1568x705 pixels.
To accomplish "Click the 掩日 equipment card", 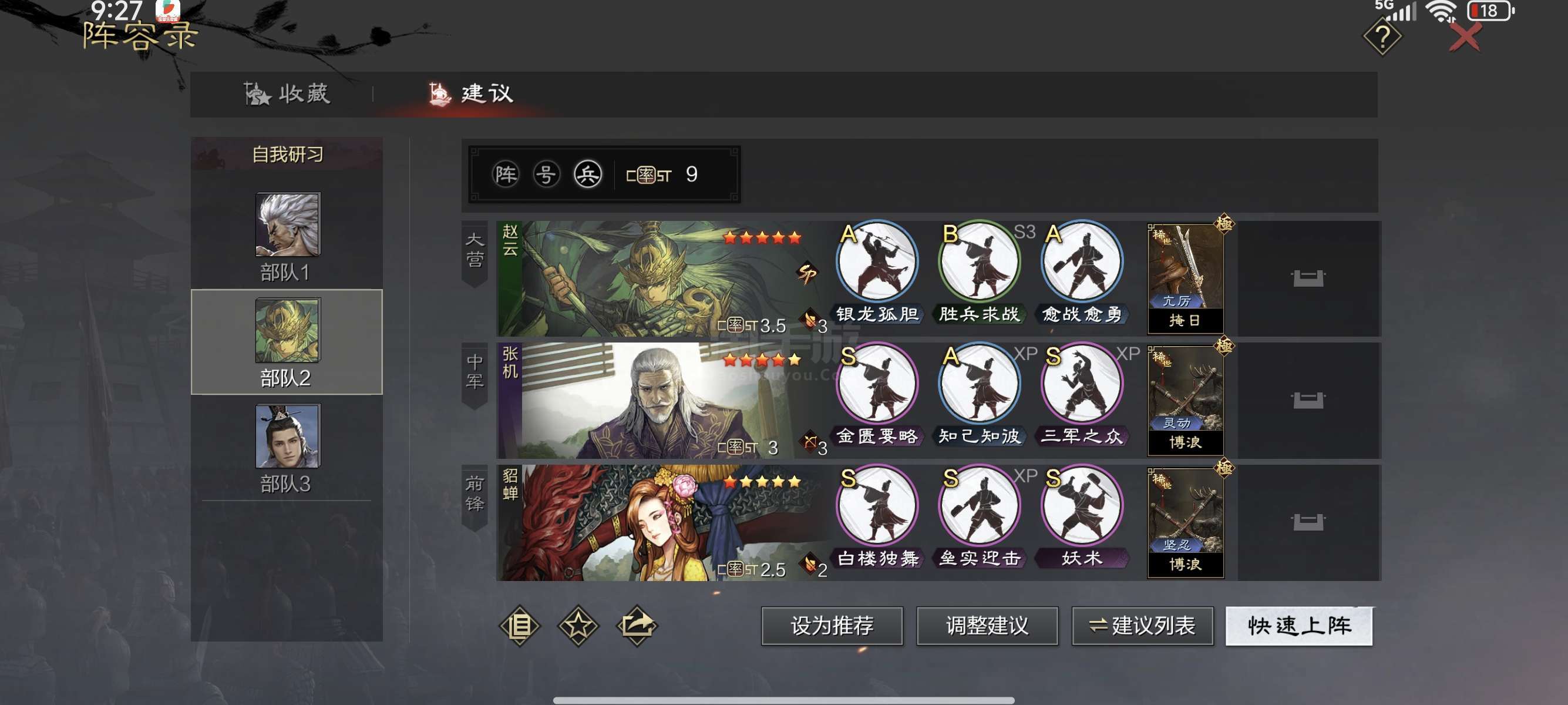I will pos(1185,279).
